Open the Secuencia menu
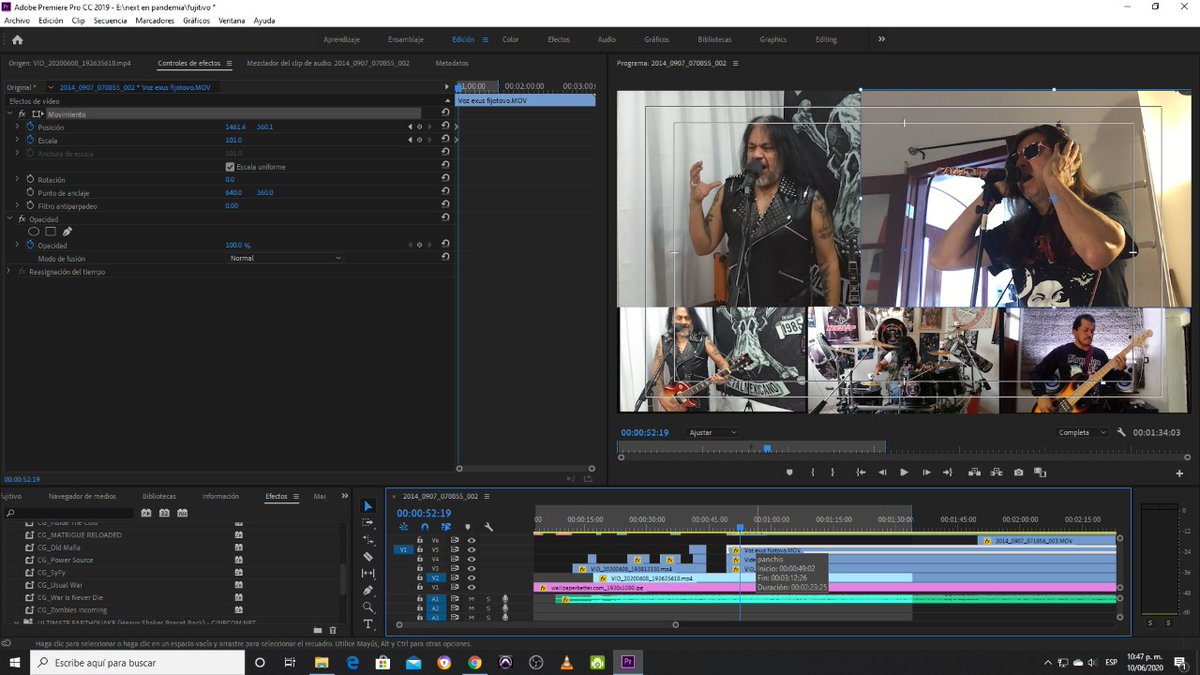Image resolution: width=1200 pixels, height=675 pixels. tap(110, 20)
